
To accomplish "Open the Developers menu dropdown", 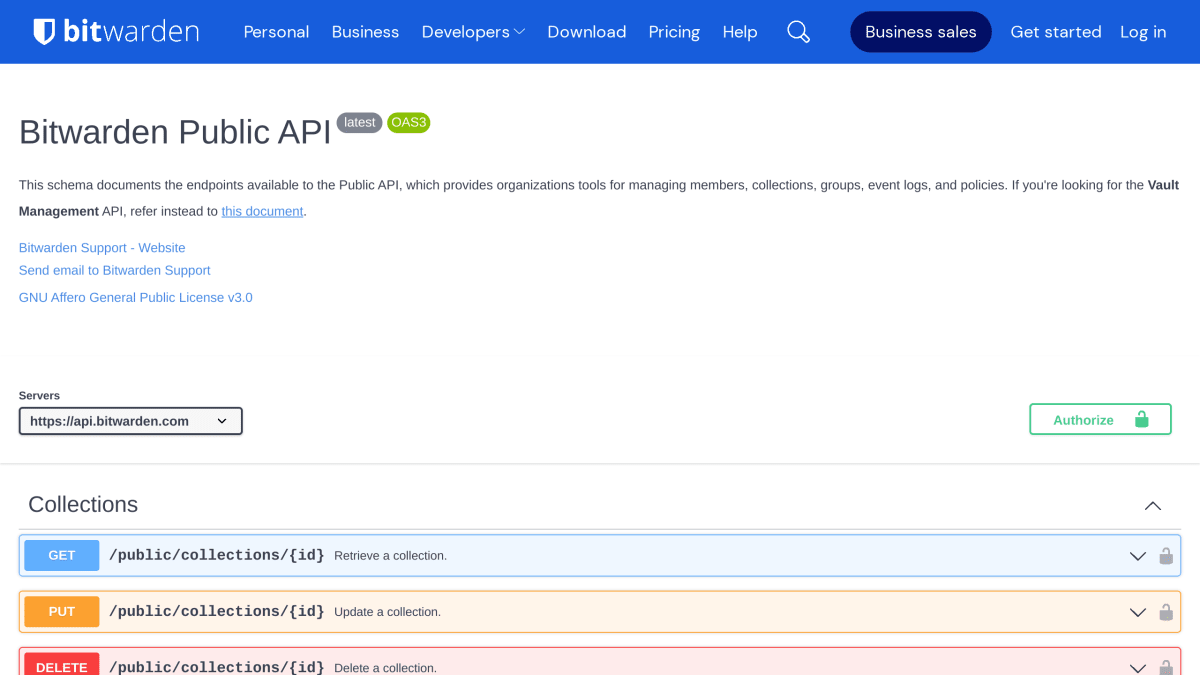I will (473, 32).
